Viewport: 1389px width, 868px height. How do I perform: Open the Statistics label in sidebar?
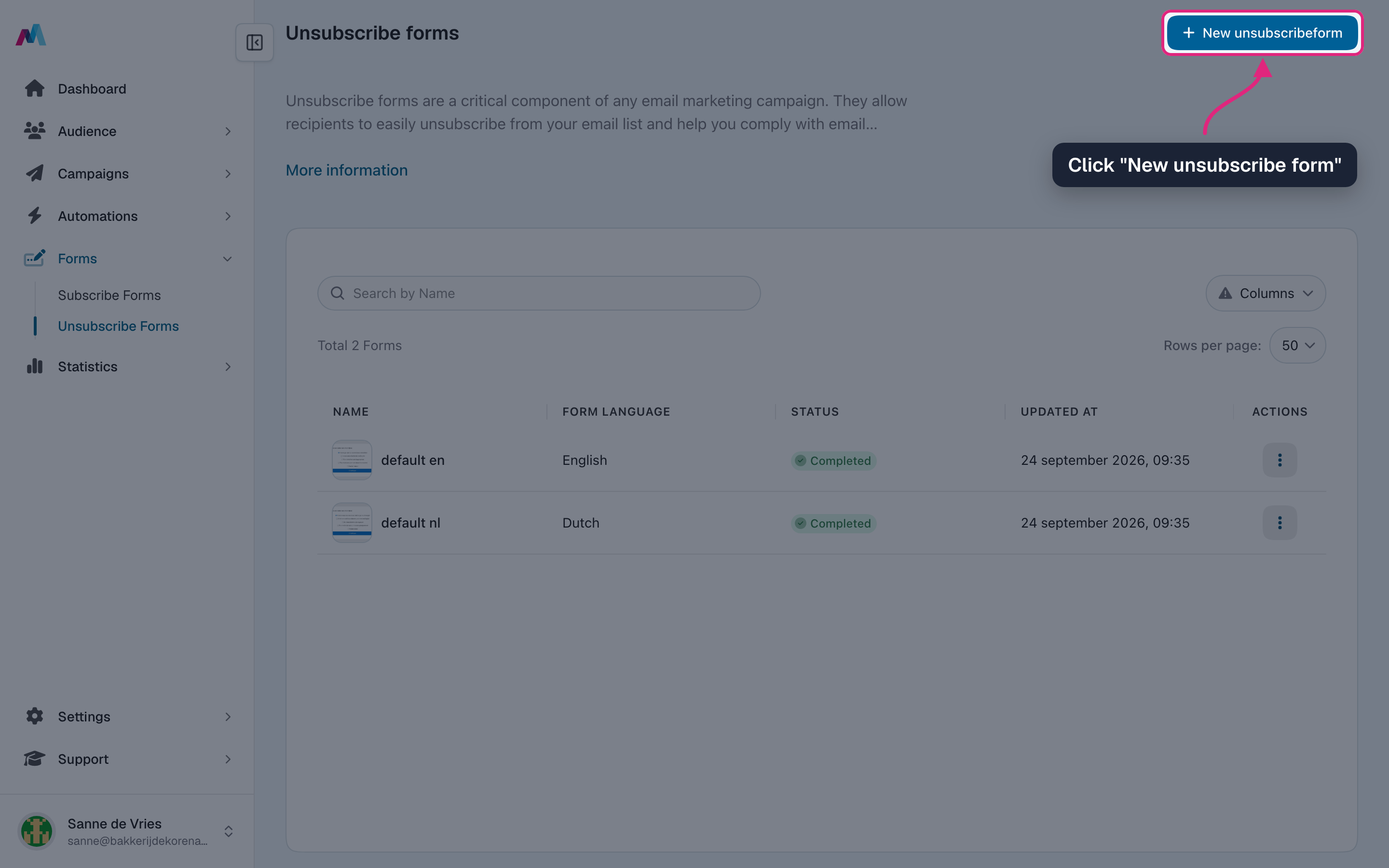coord(87,367)
